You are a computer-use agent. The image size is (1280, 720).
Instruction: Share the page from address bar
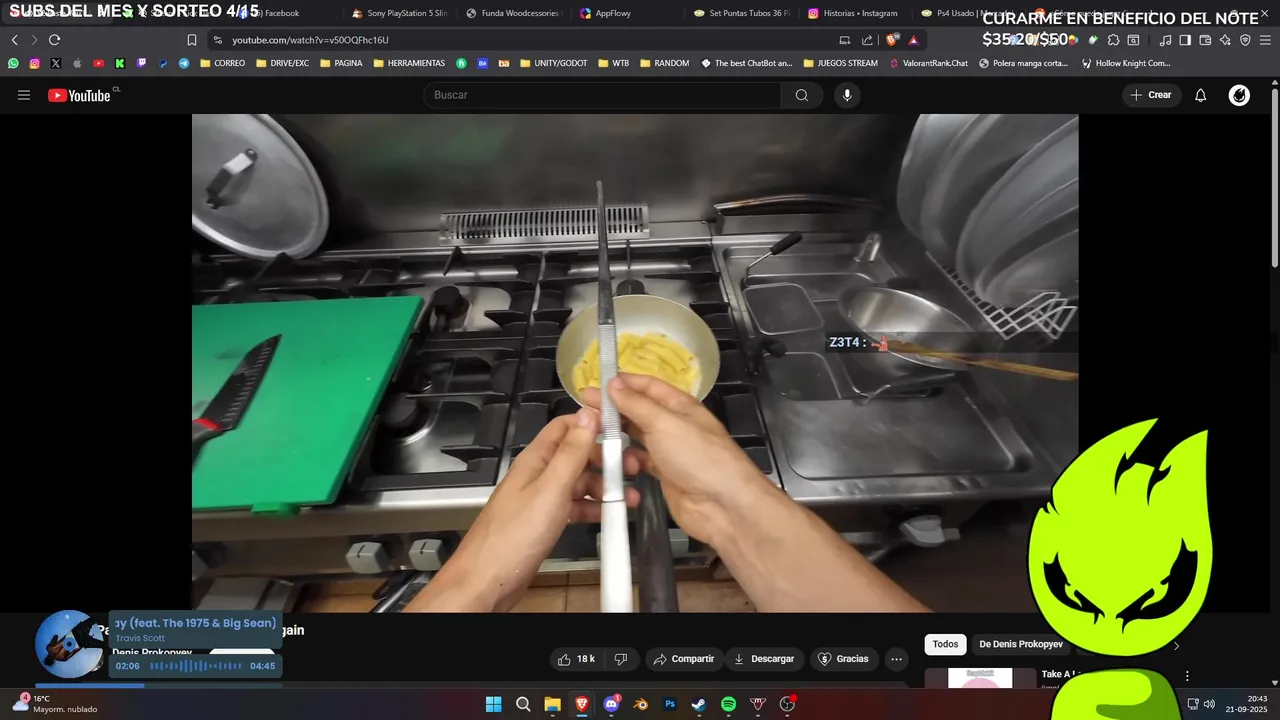[x=867, y=40]
